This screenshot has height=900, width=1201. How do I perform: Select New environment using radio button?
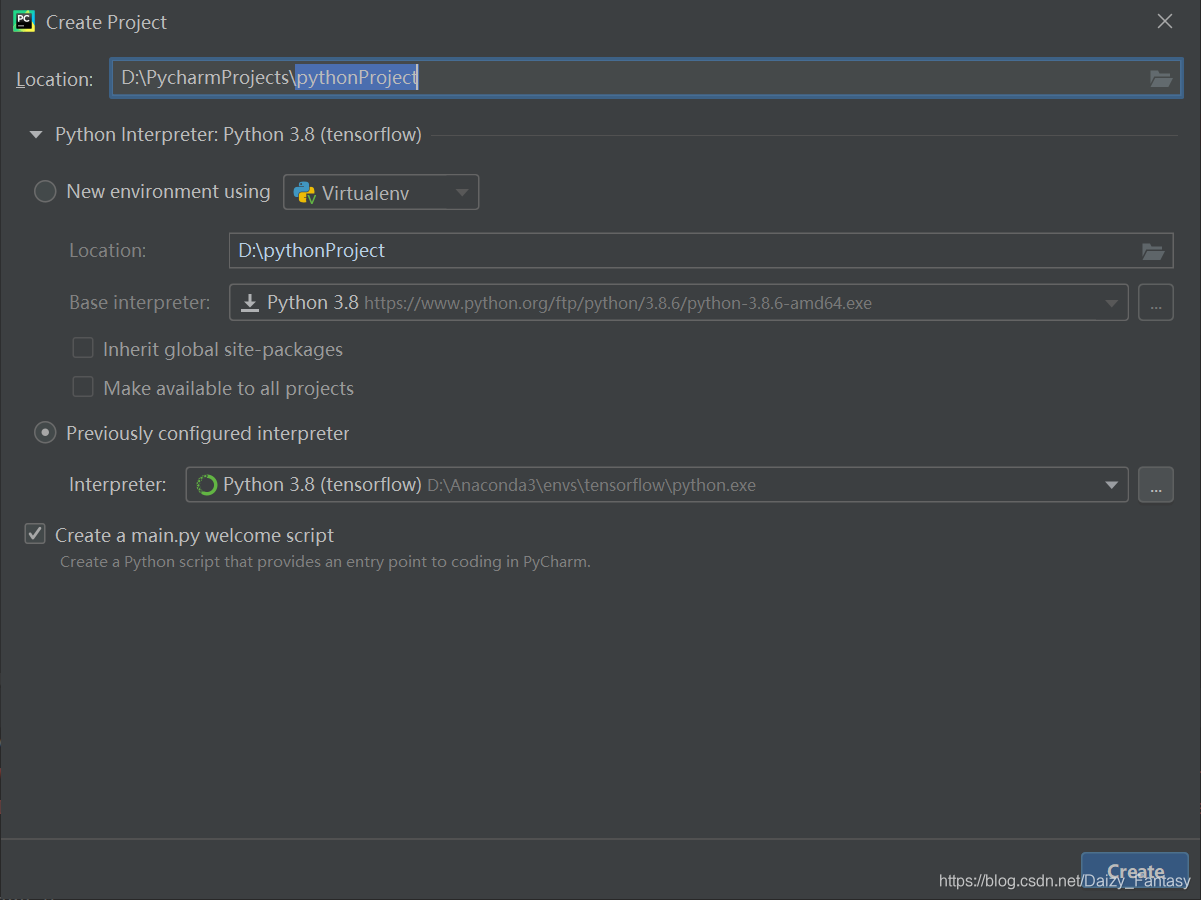point(45,192)
